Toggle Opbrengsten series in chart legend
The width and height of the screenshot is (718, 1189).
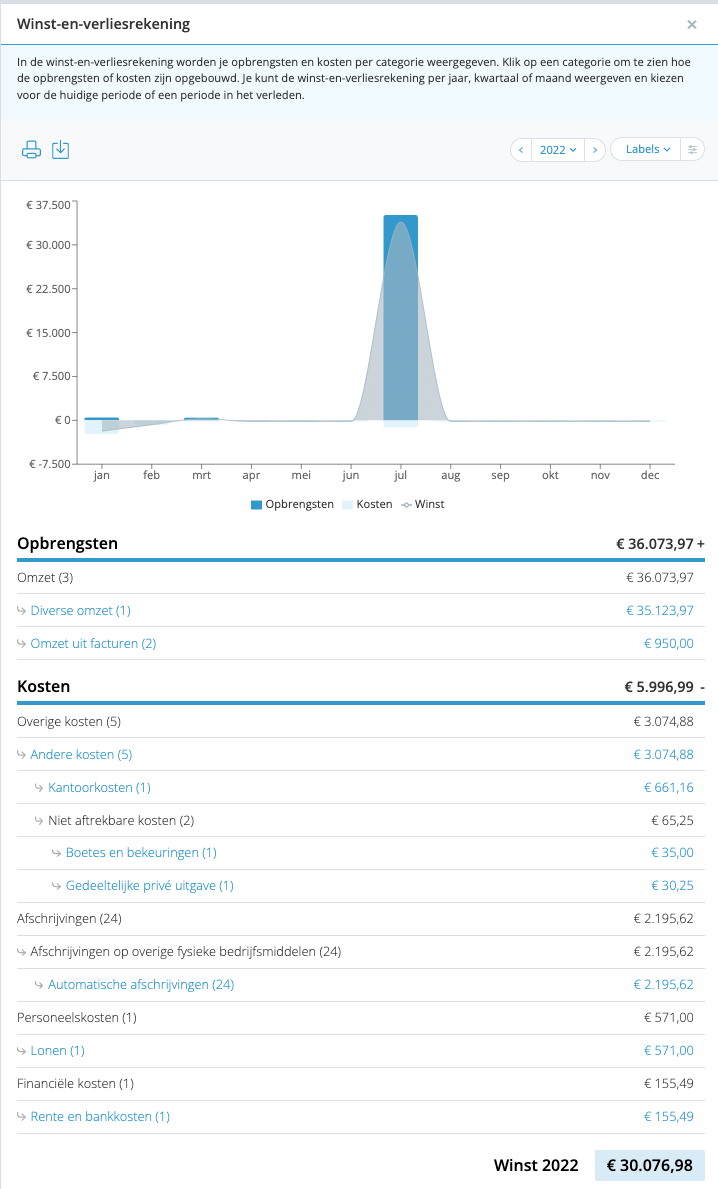(293, 504)
